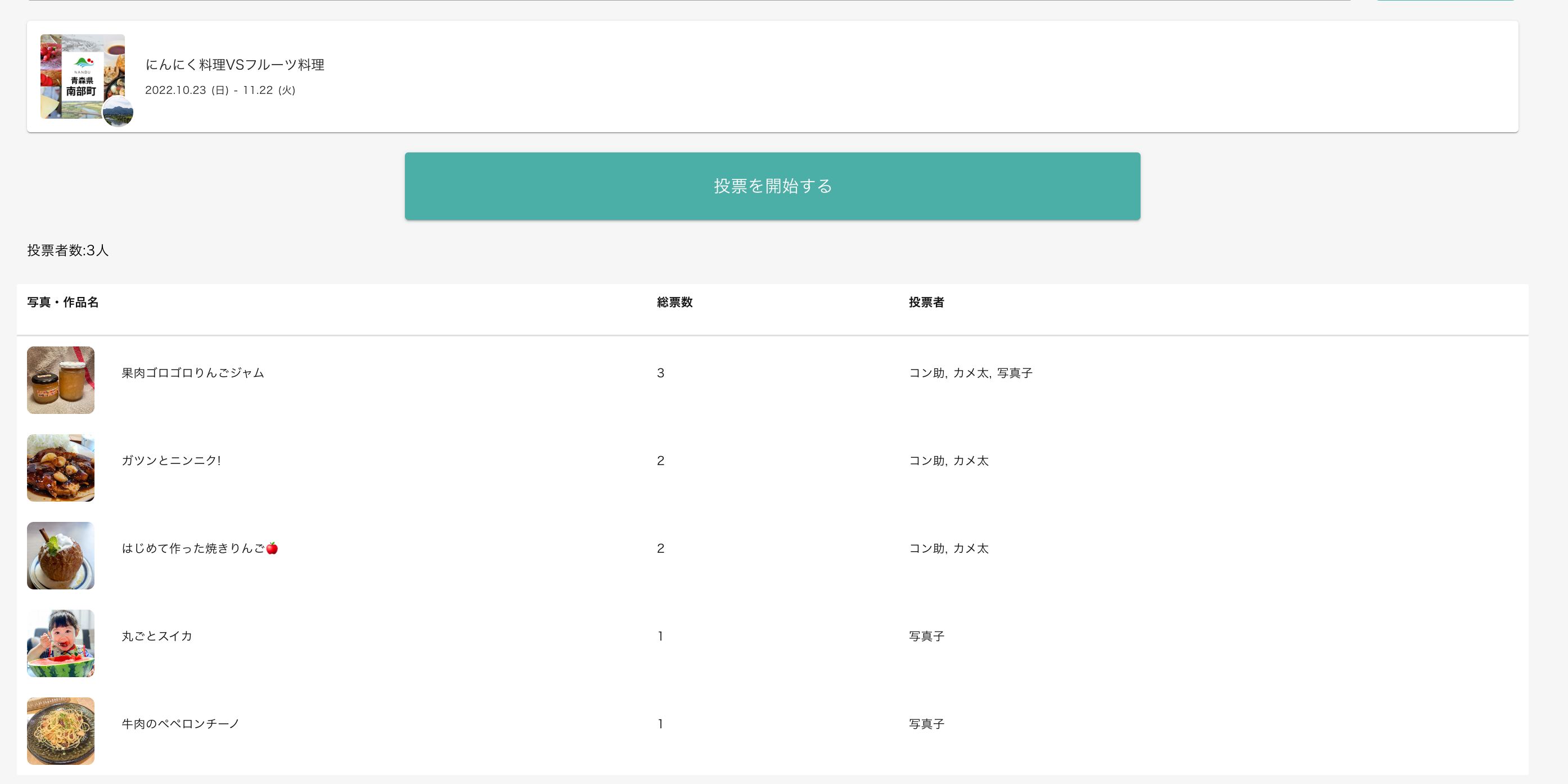Image resolution: width=1568 pixels, height=784 pixels.
Task: Click the 投票者 column header
Action: [x=926, y=302]
